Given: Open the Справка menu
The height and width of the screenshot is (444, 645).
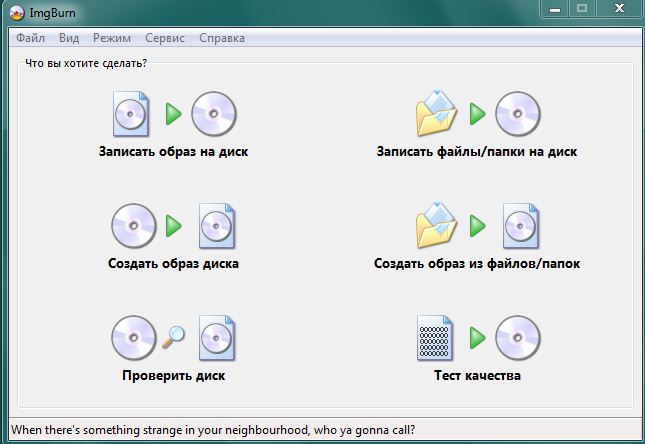Looking at the screenshot, I should [x=222, y=38].
